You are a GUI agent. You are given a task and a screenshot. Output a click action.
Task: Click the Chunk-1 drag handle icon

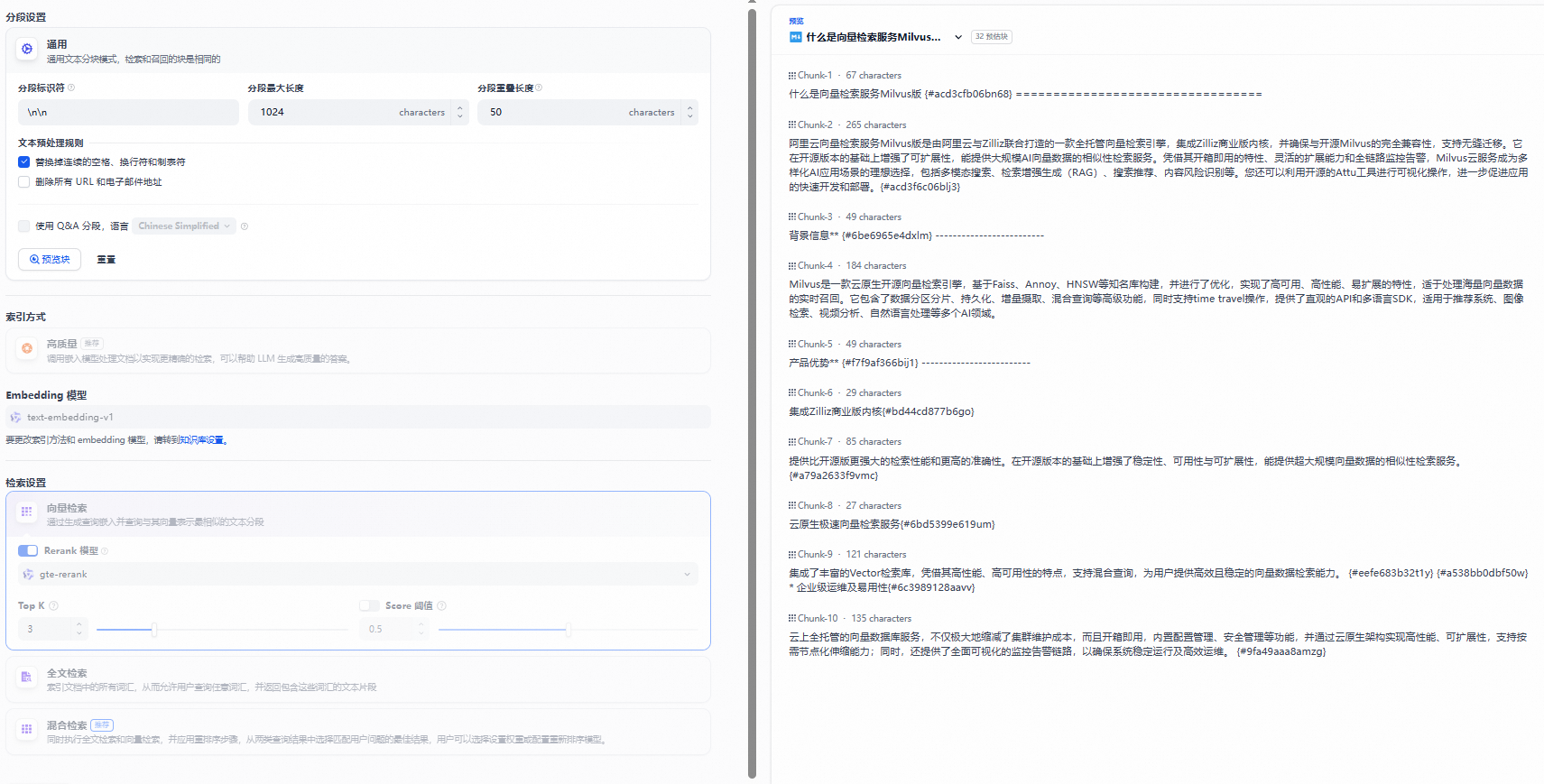pyautogui.click(x=792, y=76)
